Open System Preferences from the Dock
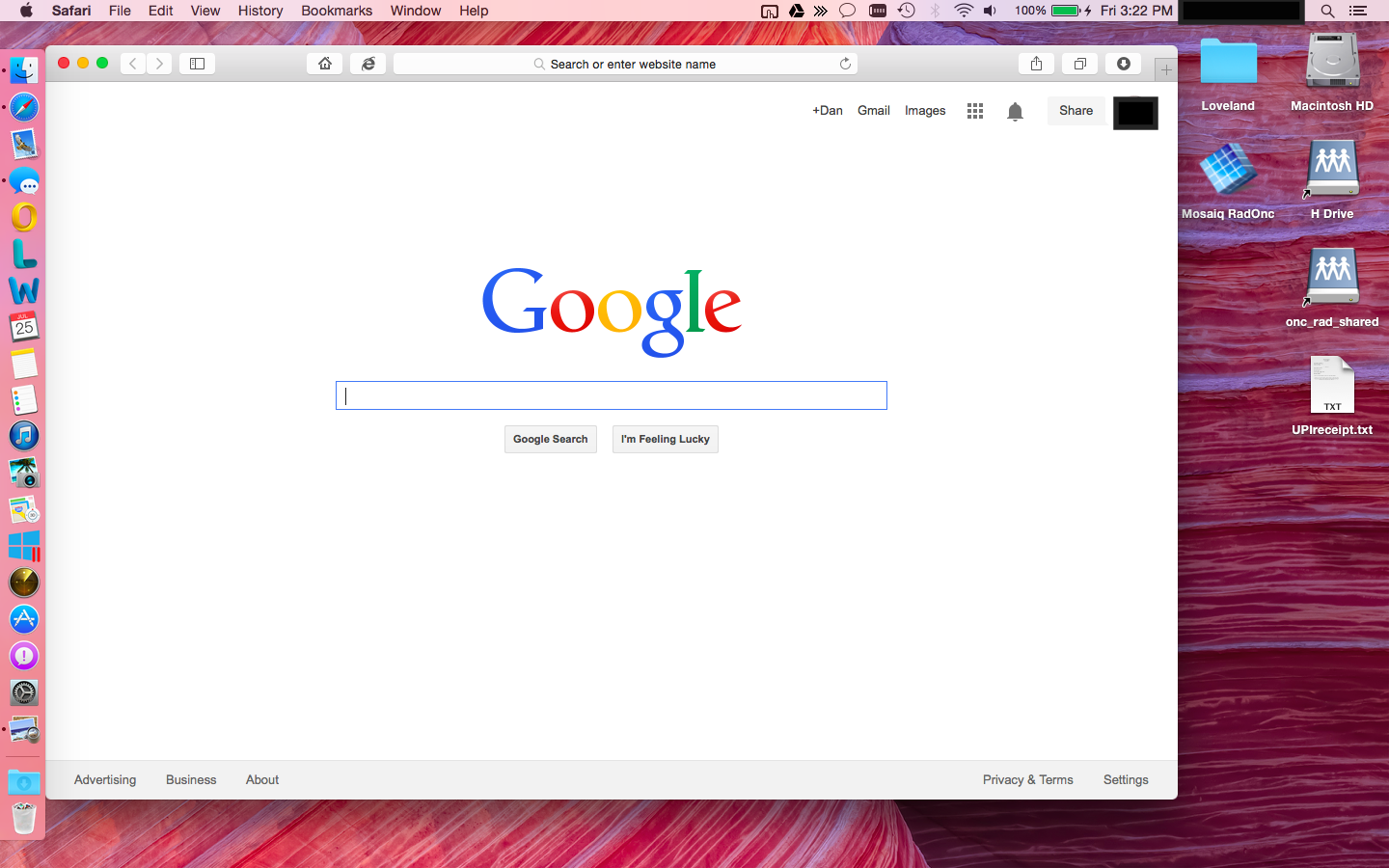Screen dimensions: 1389x868 [24, 692]
